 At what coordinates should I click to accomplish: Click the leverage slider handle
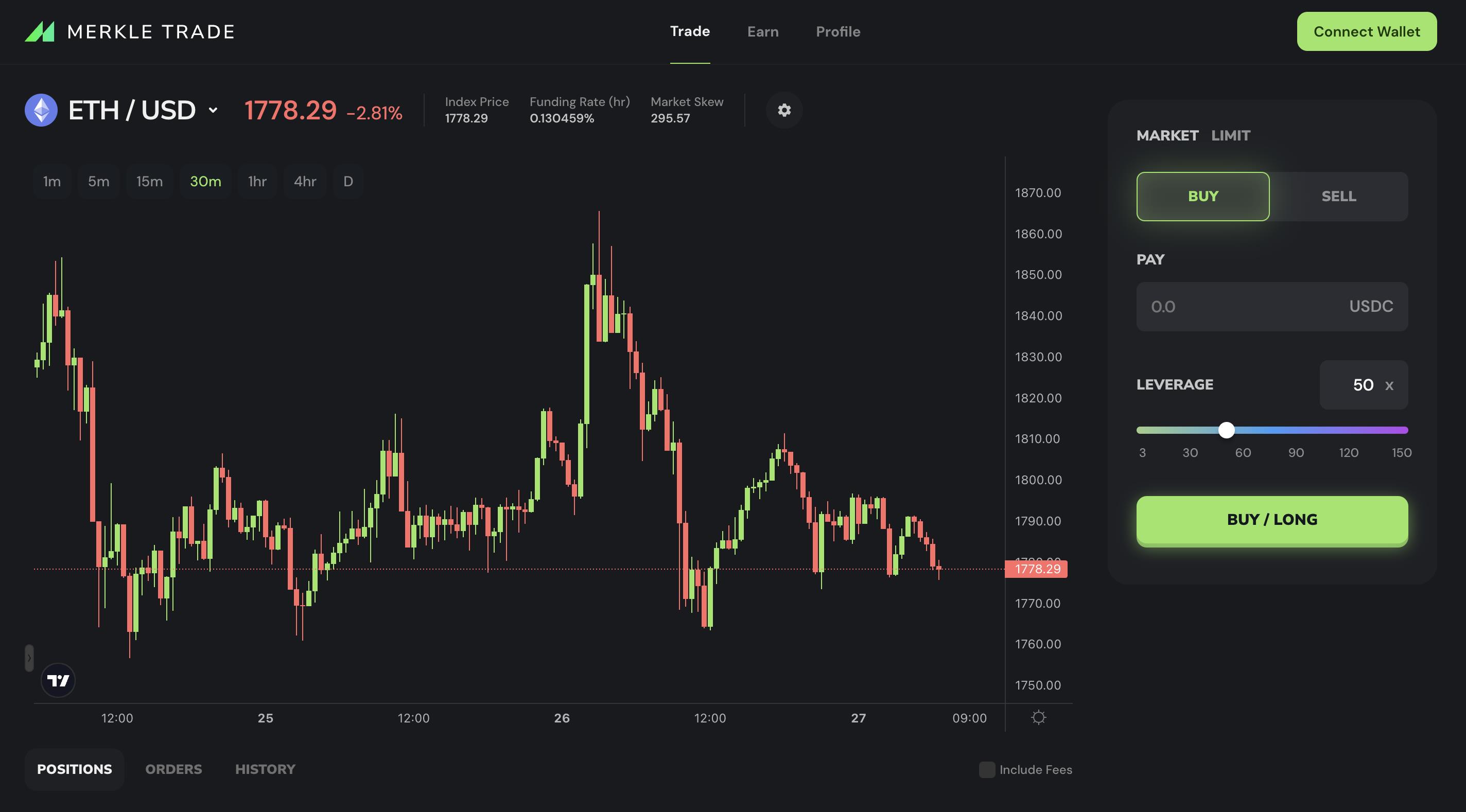1227,430
